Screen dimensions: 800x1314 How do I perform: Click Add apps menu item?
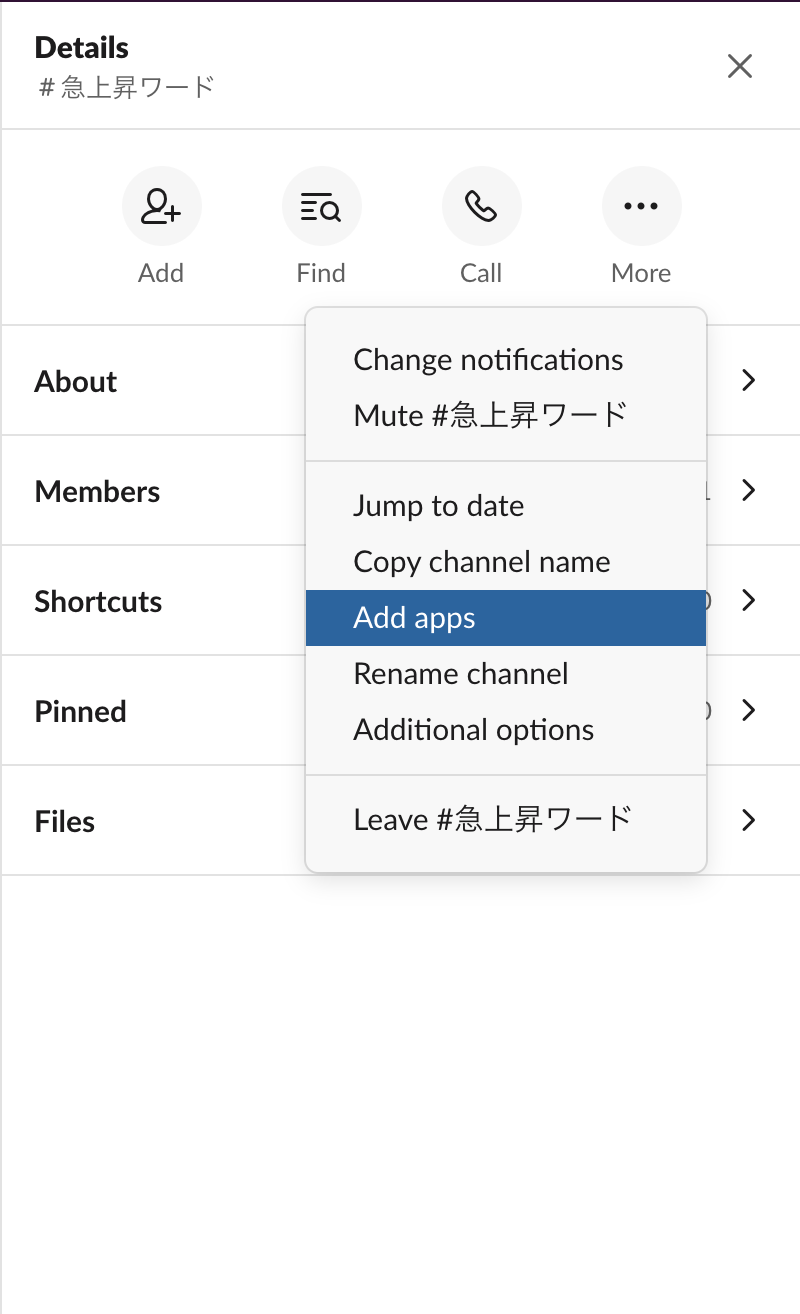(x=414, y=618)
